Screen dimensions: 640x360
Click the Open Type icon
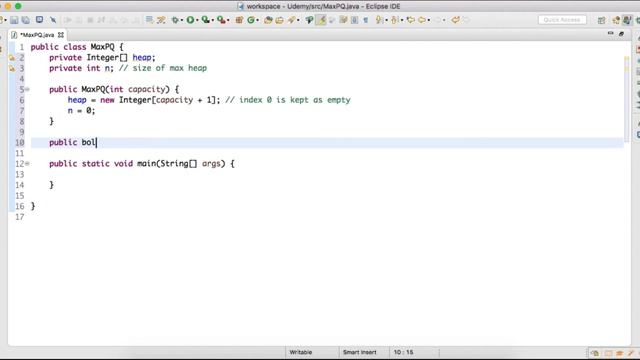pyautogui.click(x=268, y=20)
